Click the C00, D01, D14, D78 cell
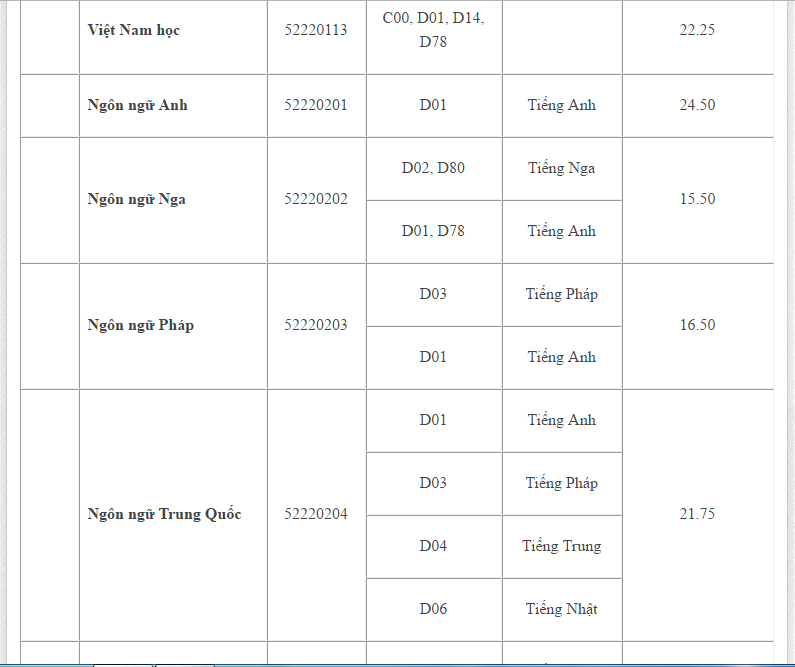Screen dimensions: 795x667 pyautogui.click(x=433, y=30)
